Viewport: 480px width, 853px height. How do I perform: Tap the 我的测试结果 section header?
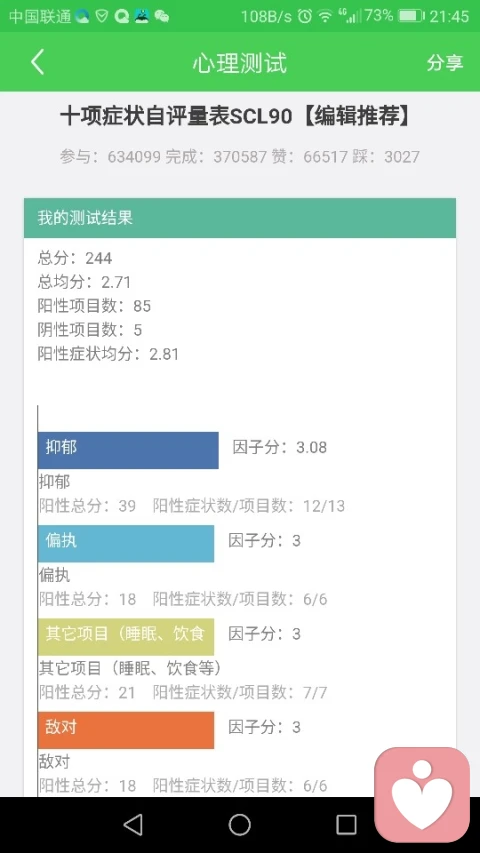click(x=239, y=218)
